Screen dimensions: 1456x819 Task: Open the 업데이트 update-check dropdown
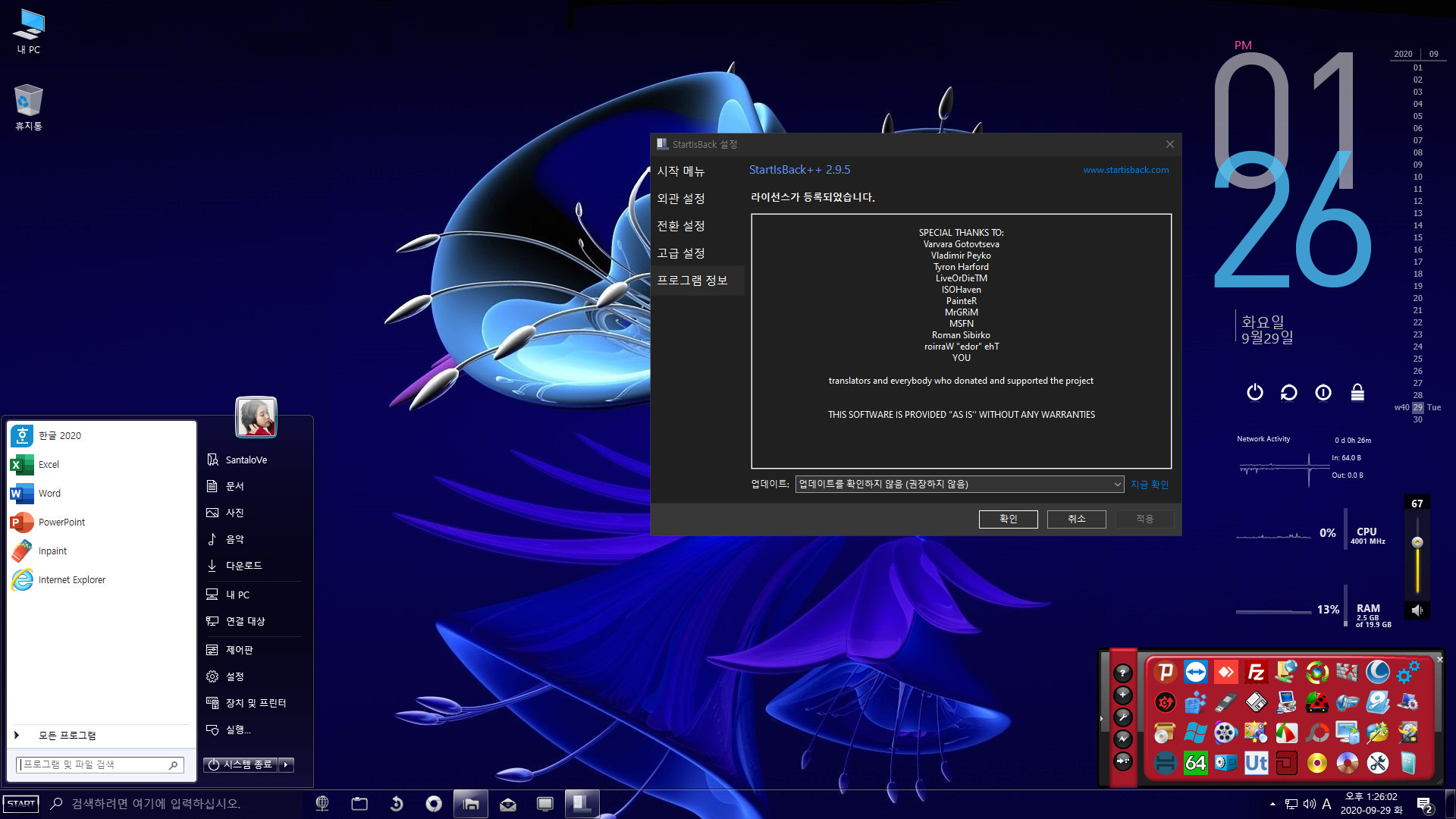959,485
